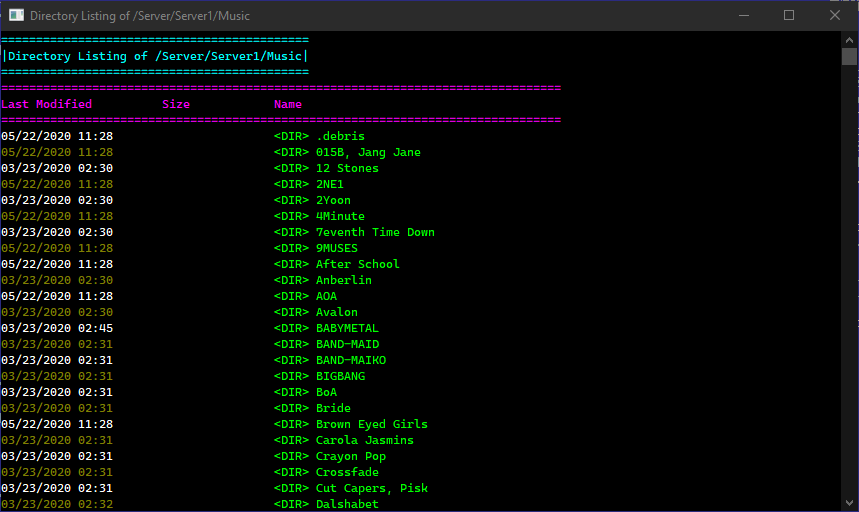Click the date beside .debris
The image size is (859, 512).
tap(36, 136)
